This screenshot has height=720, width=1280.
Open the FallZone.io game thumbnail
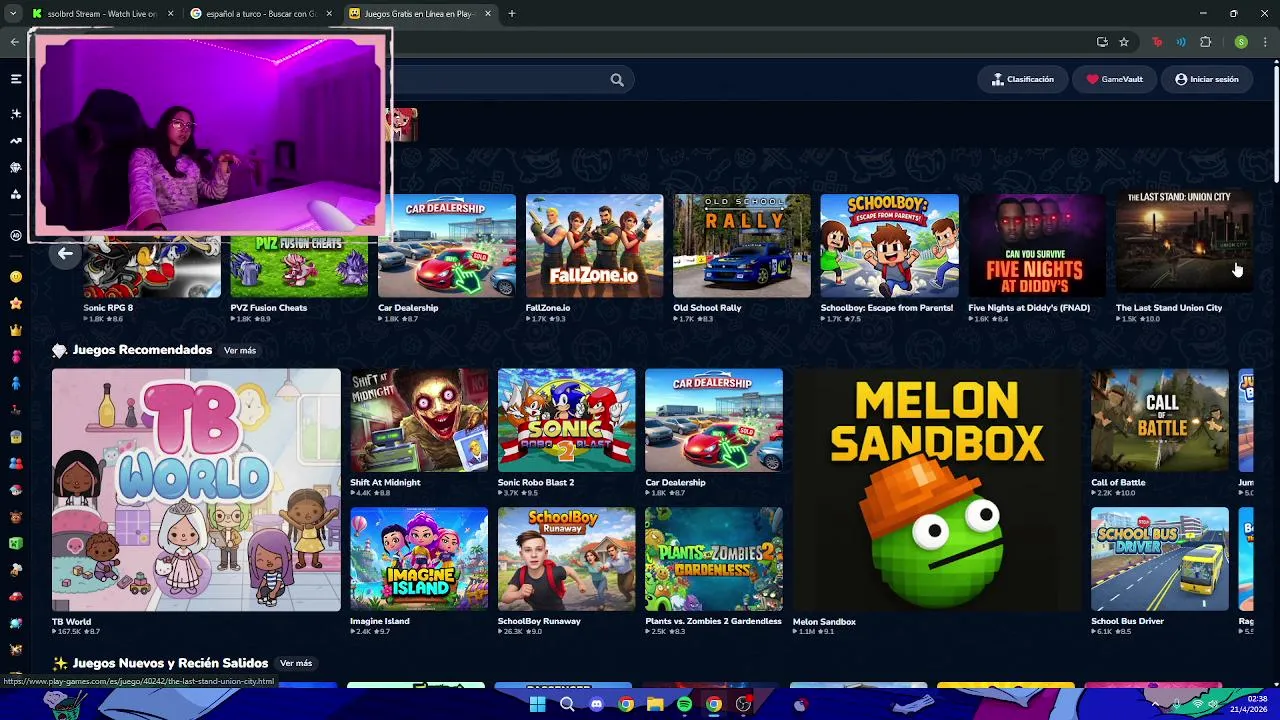coord(594,246)
